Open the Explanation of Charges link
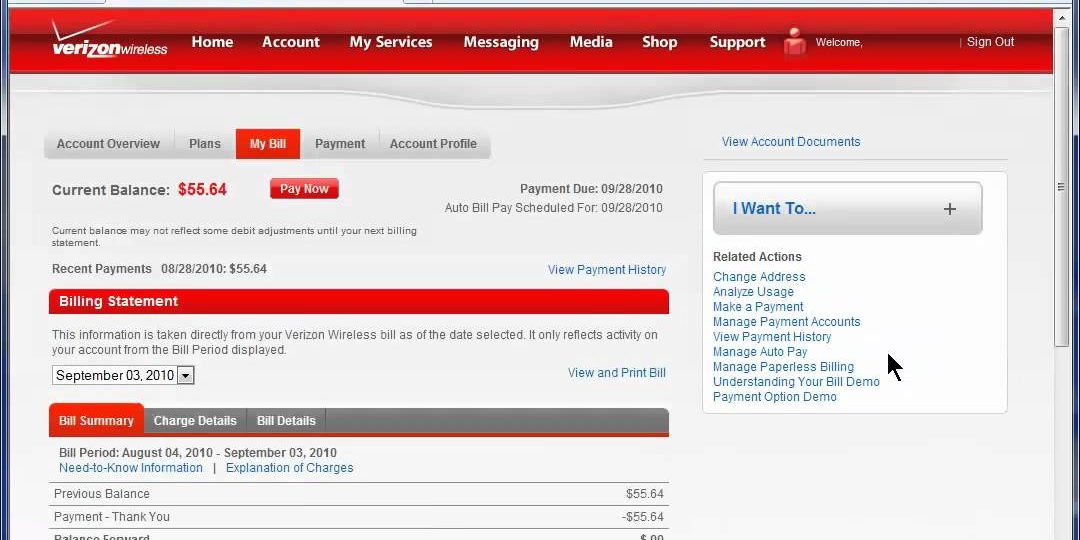The image size is (1080, 540). click(289, 468)
